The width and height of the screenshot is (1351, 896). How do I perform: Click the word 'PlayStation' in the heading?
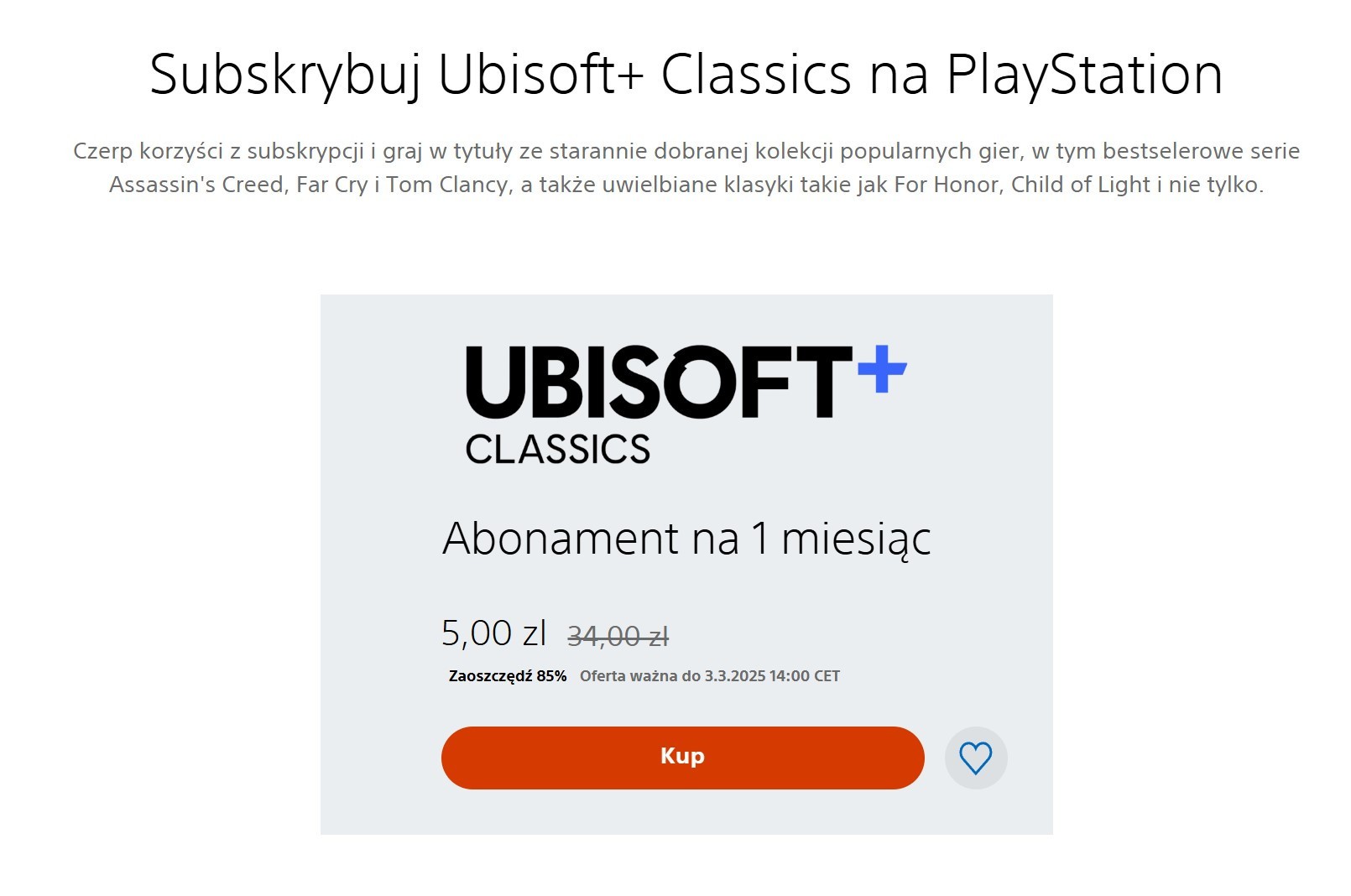pyautogui.click(x=1085, y=76)
